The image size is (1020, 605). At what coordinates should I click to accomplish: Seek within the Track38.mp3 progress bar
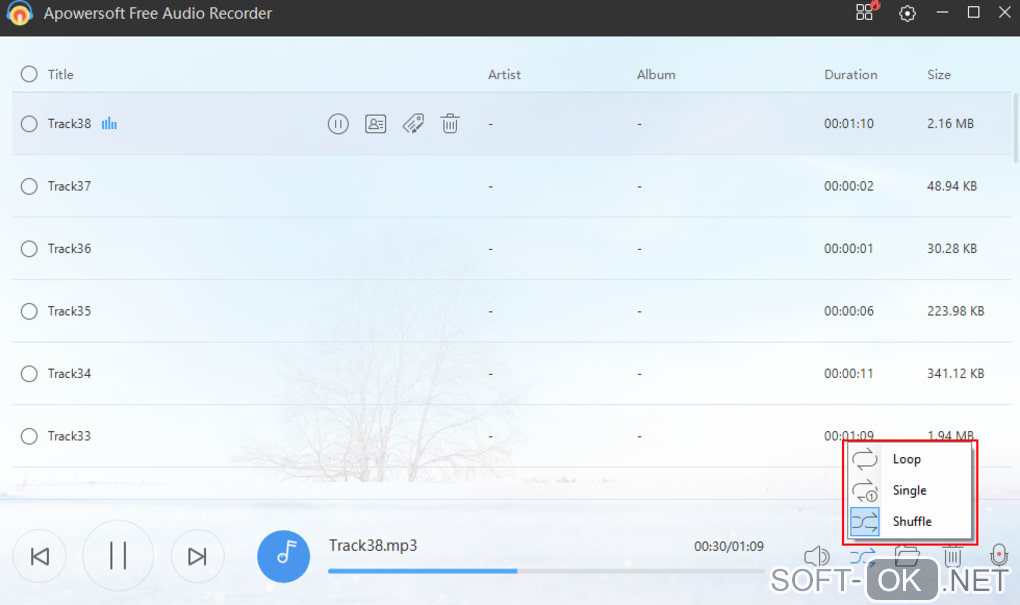tap(546, 571)
